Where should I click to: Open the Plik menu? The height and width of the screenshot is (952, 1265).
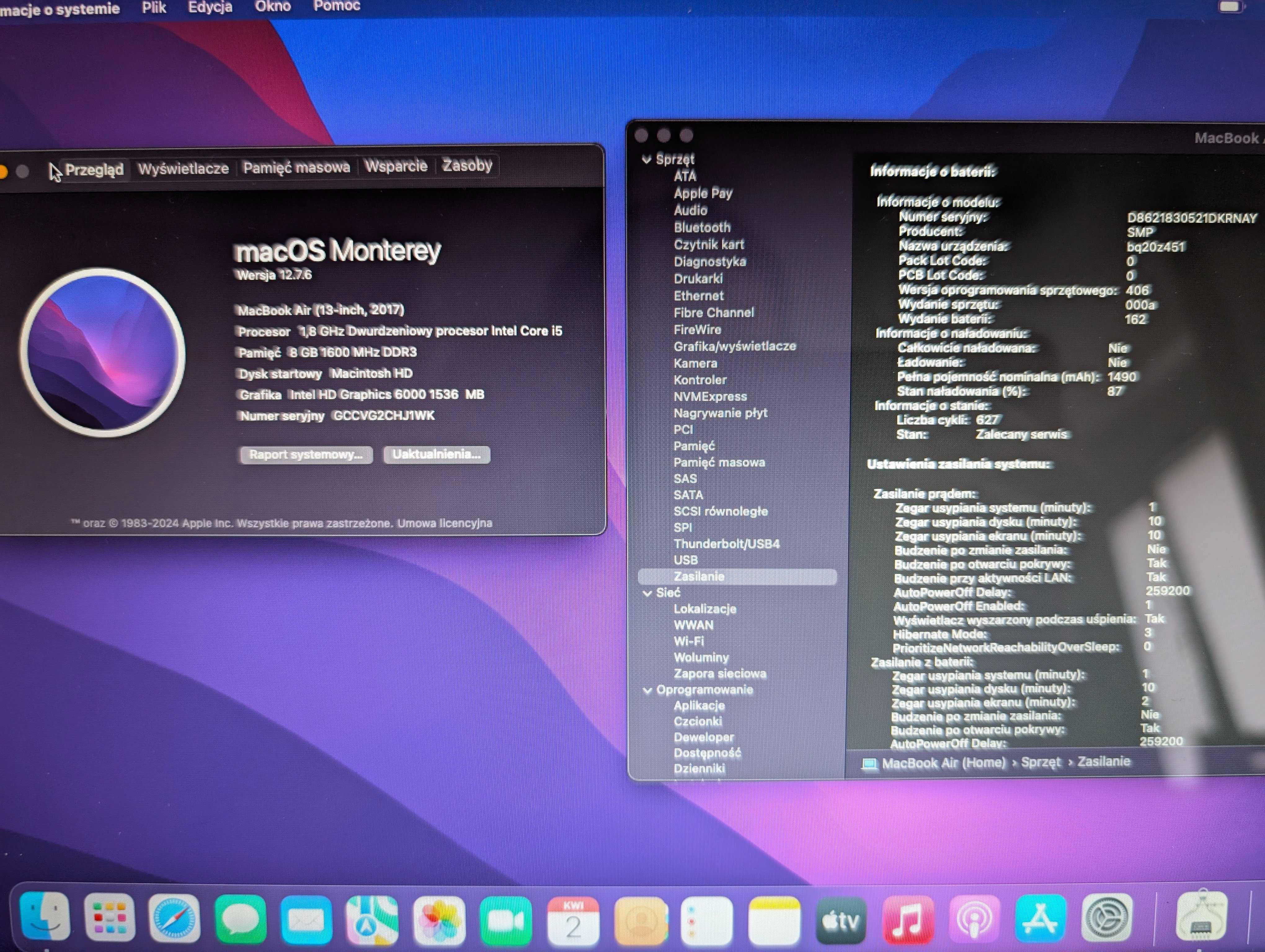154,7
